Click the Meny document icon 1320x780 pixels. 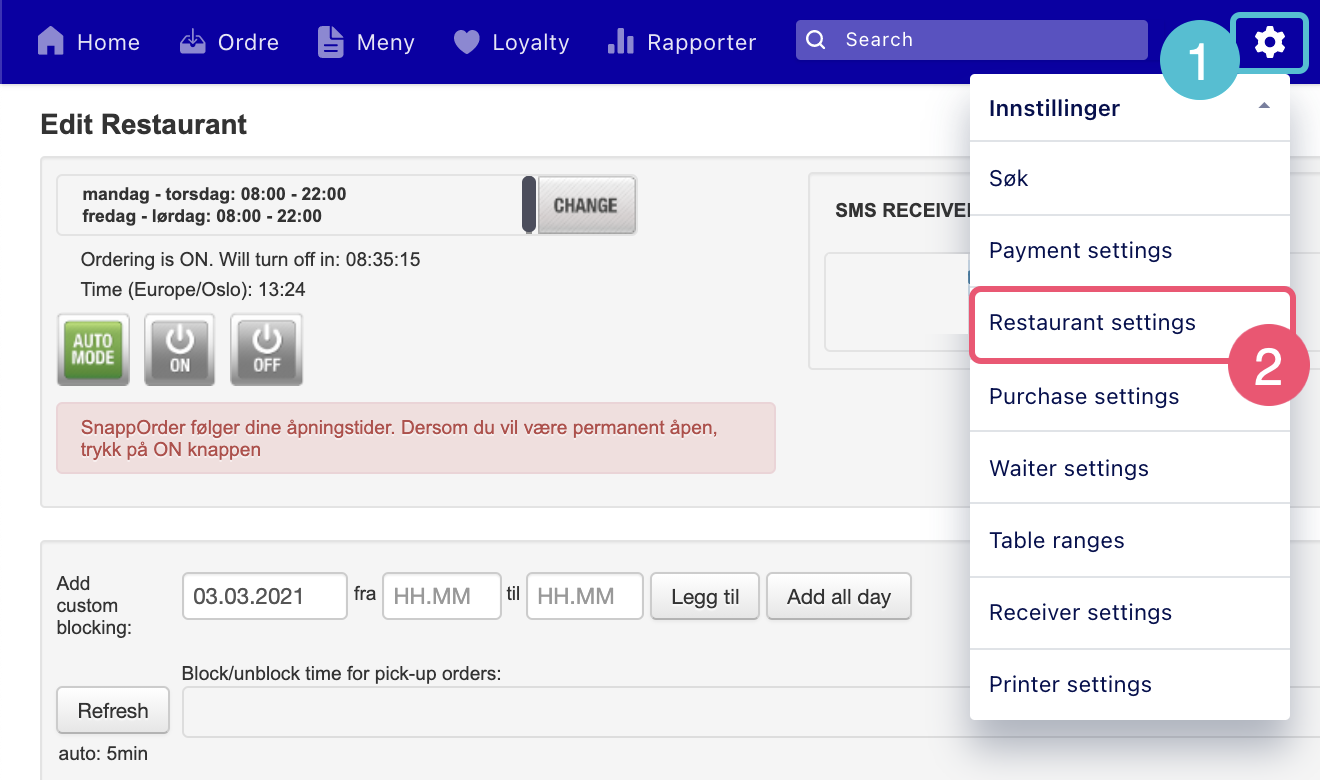pyautogui.click(x=330, y=42)
